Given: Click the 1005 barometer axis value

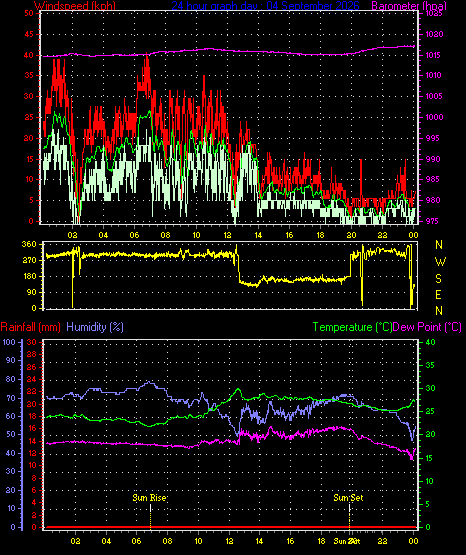Looking at the screenshot, I should pyautogui.click(x=434, y=96).
